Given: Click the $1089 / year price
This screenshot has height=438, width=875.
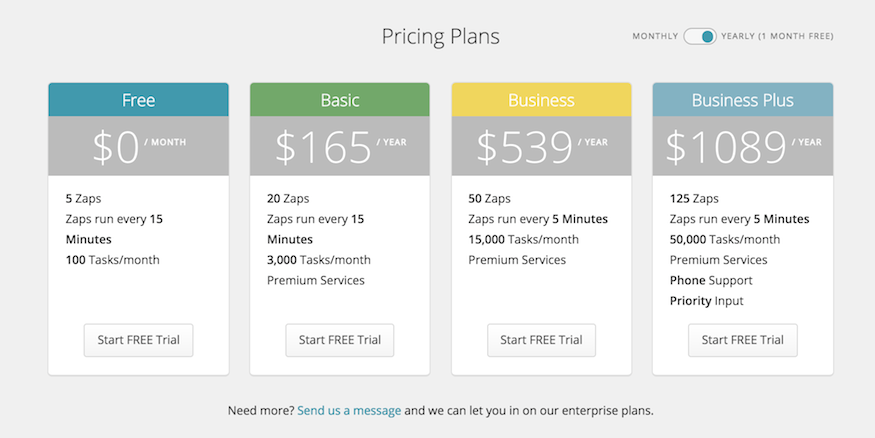Looking at the screenshot, I should point(743,146).
